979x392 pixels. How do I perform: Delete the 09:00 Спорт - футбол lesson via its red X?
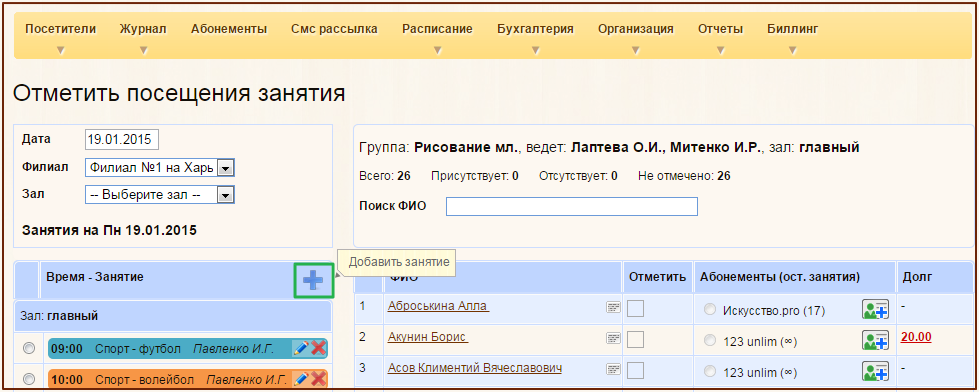tap(319, 348)
